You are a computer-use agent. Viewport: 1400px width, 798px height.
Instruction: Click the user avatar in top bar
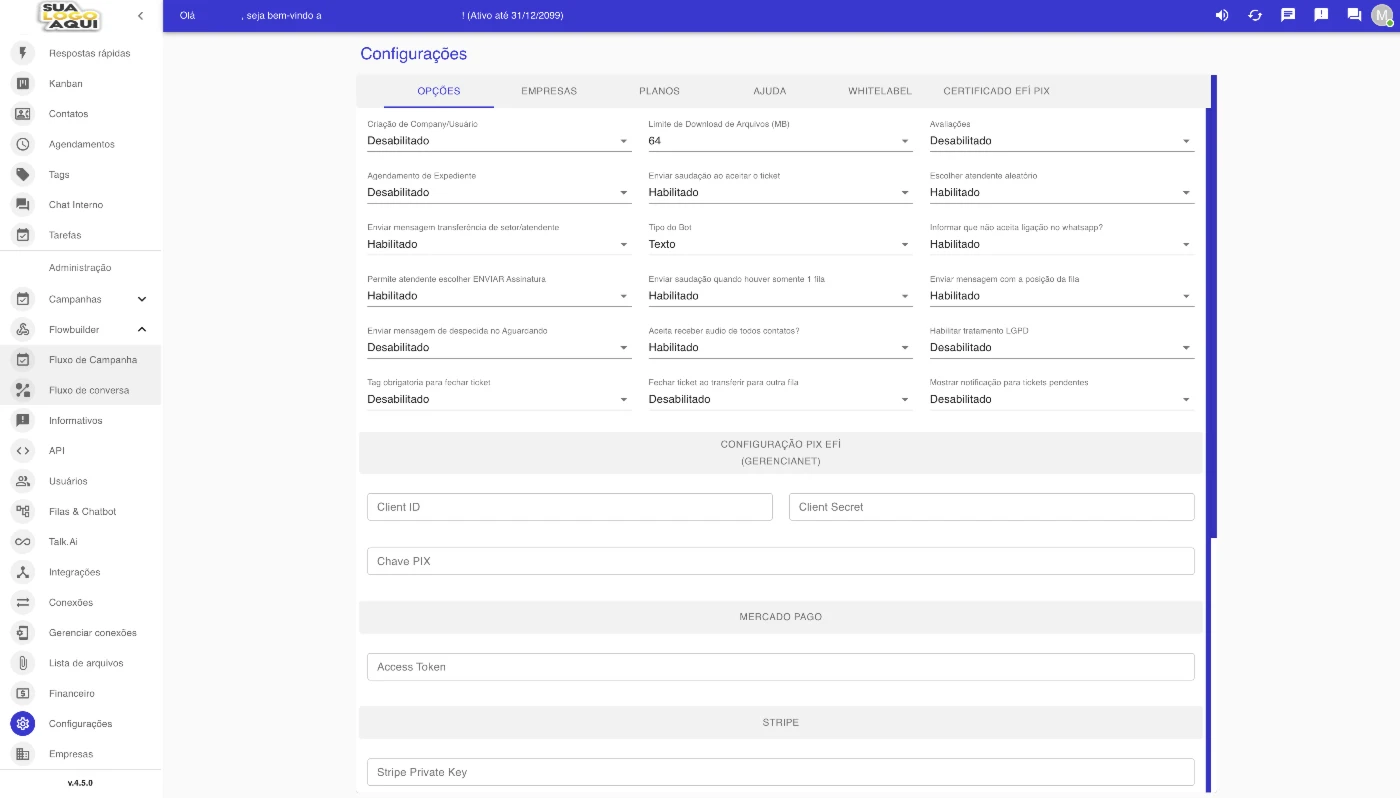1381,15
